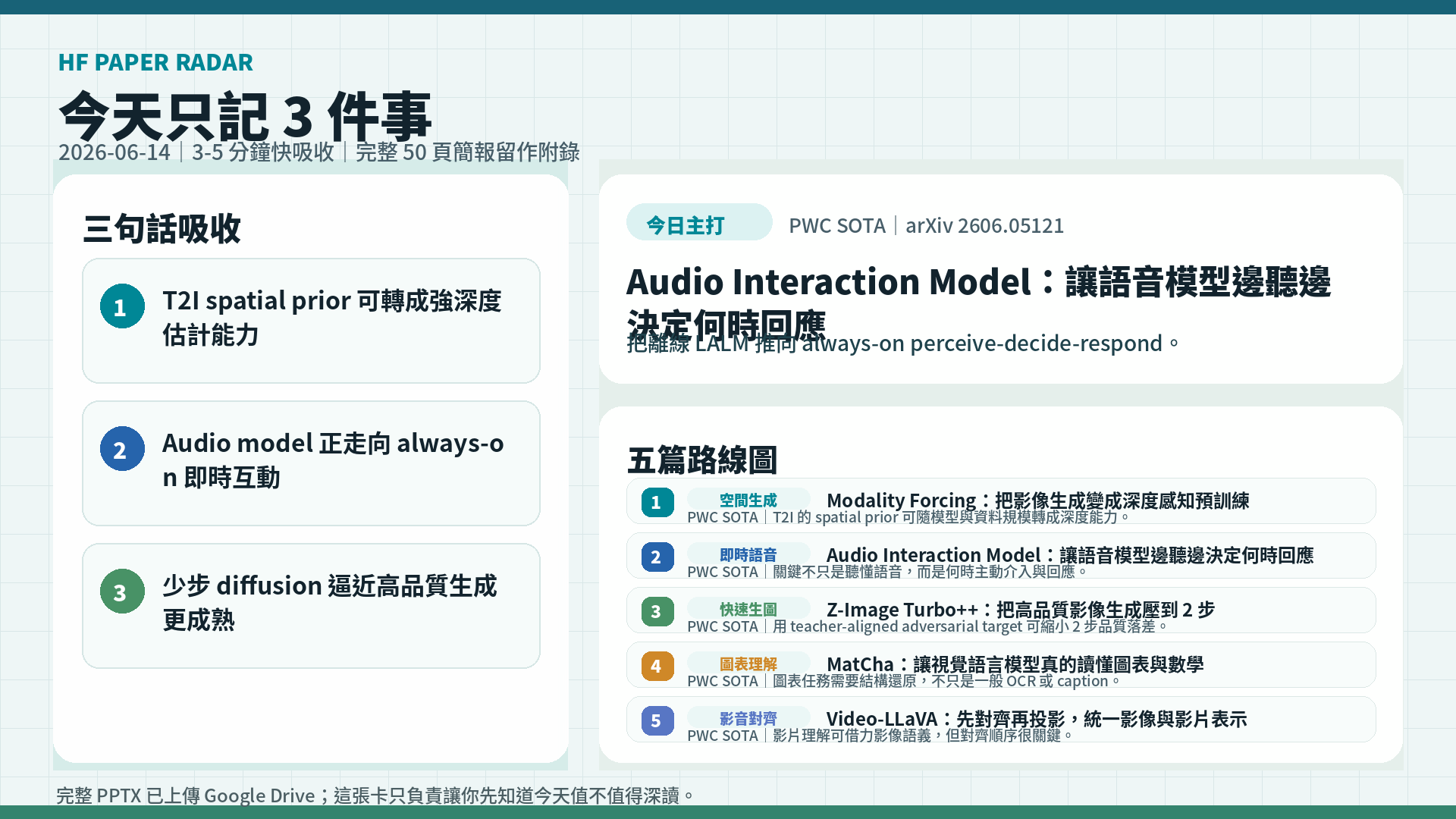Click the 圖表任務需要結構還原 description line
1456x819 pixels.
[x=904, y=681]
